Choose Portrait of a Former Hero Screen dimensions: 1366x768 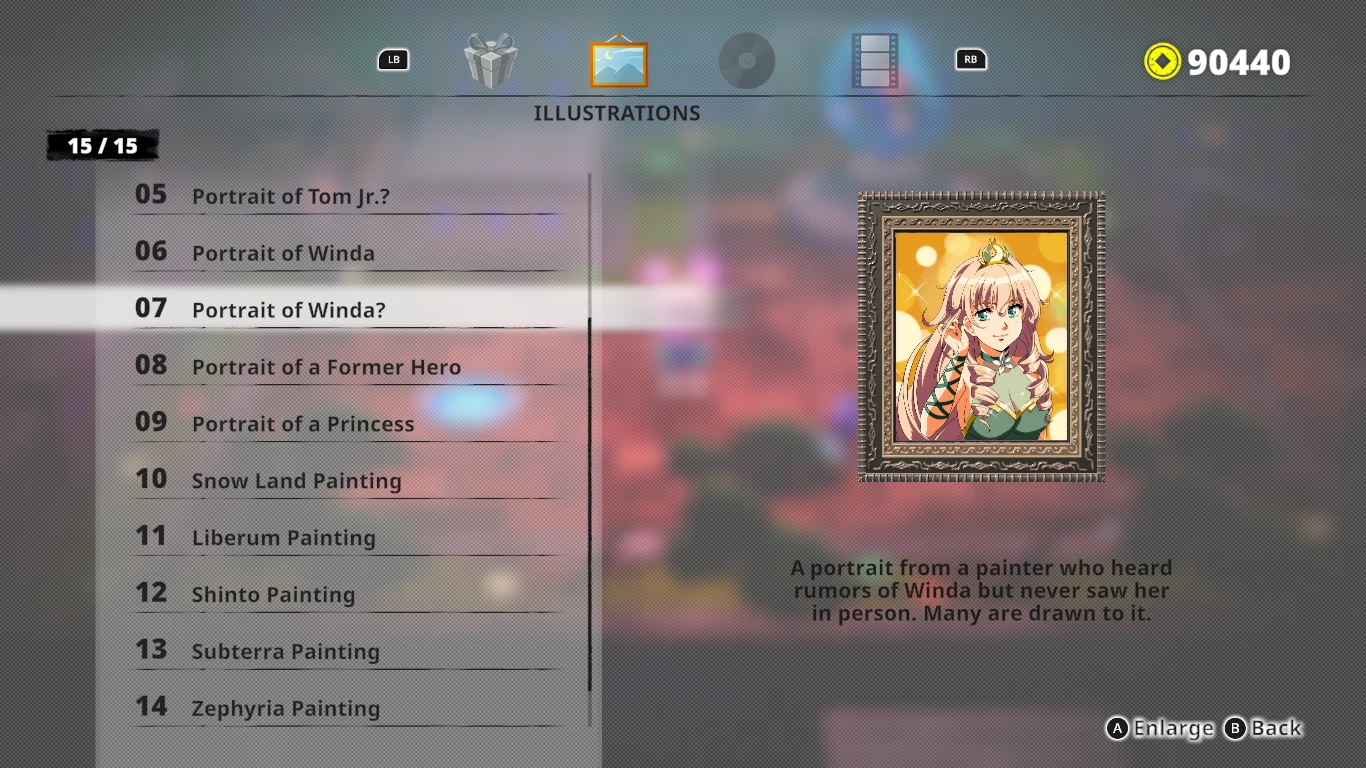click(x=345, y=366)
